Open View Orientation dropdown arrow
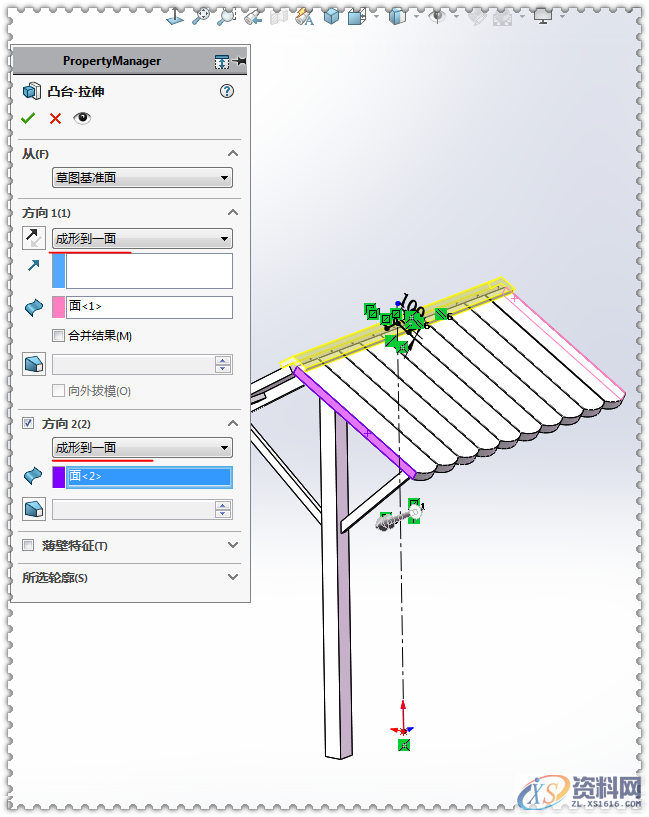649x817 pixels. (x=376, y=17)
